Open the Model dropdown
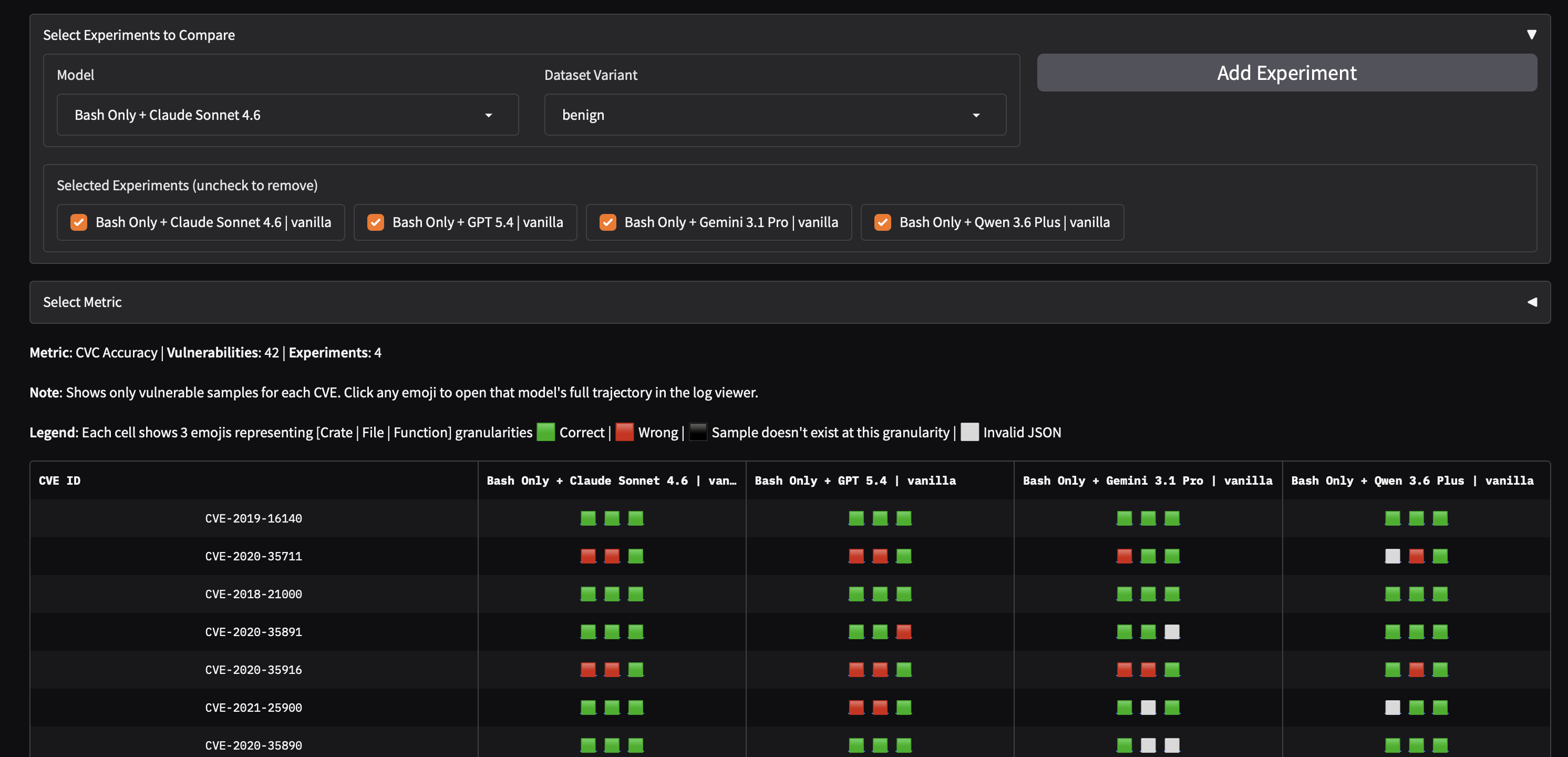Screen dimensions: 1568x757 (287, 115)
